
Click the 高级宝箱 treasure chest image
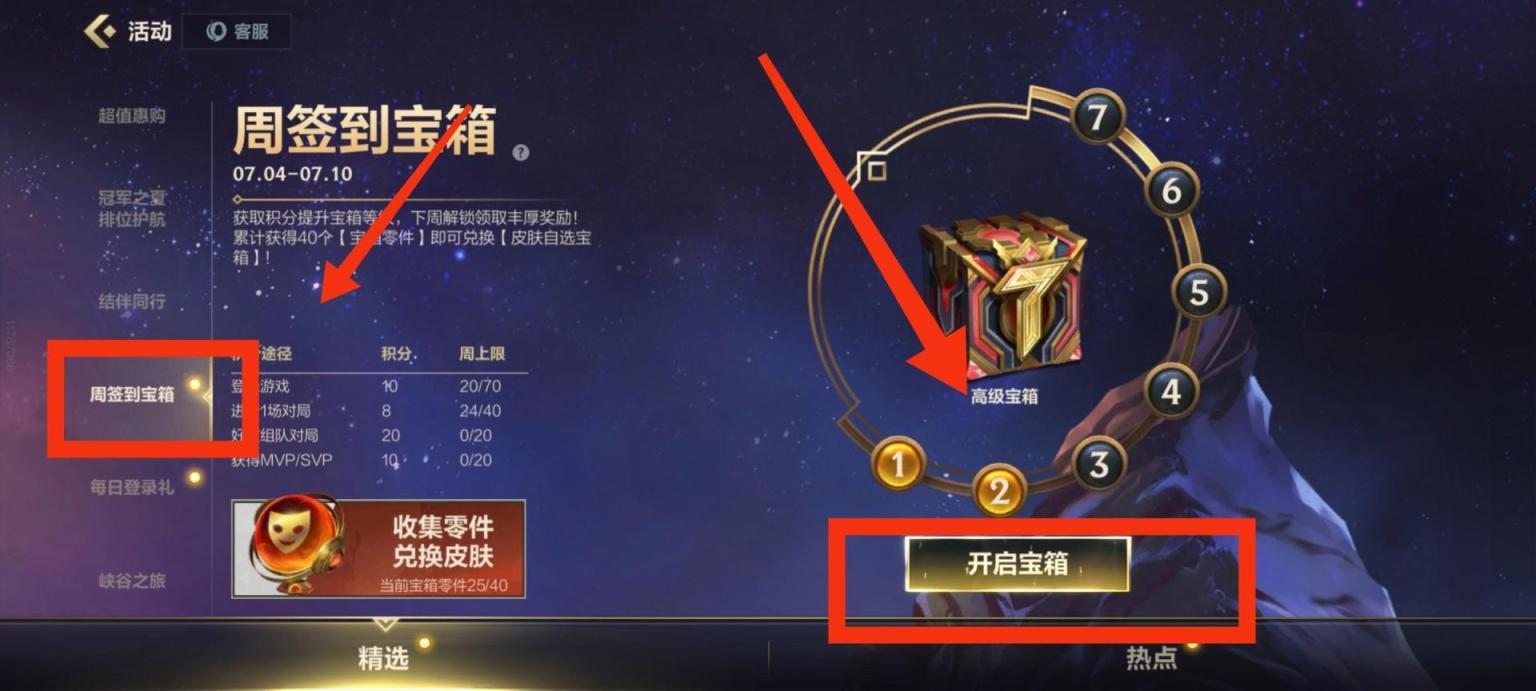click(1004, 290)
